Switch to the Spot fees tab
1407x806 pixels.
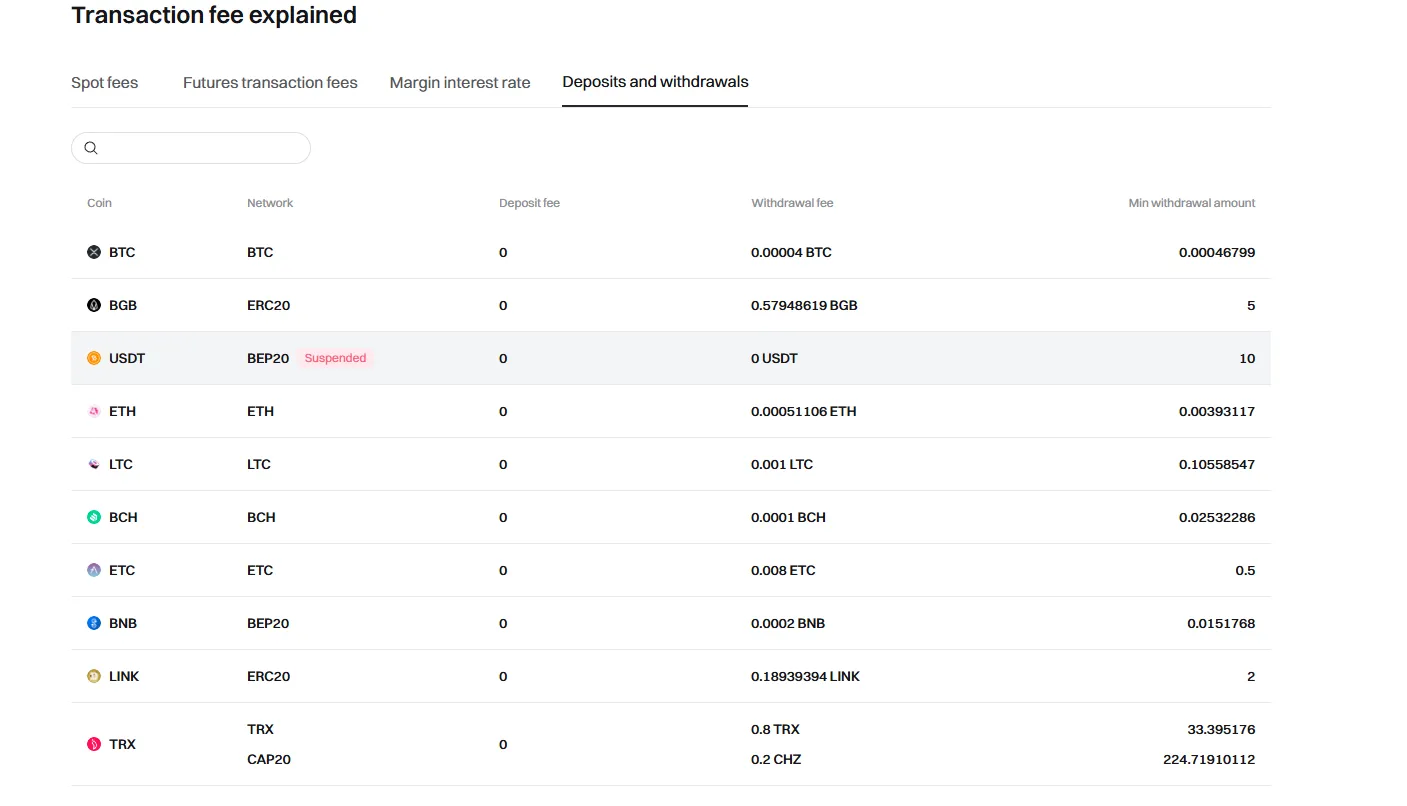point(105,83)
